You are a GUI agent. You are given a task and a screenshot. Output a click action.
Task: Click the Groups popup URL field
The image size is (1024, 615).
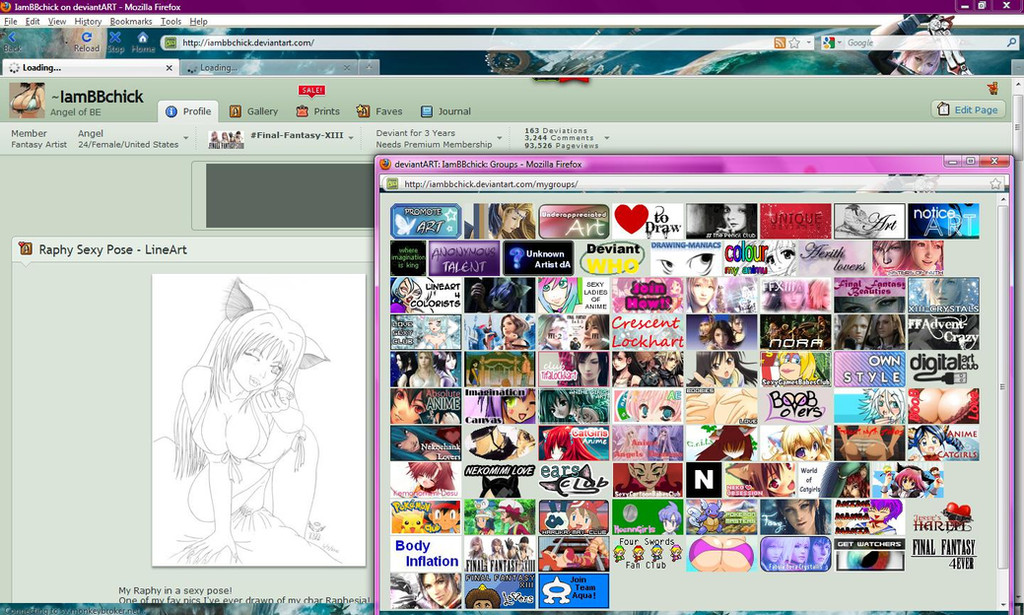coord(694,184)
